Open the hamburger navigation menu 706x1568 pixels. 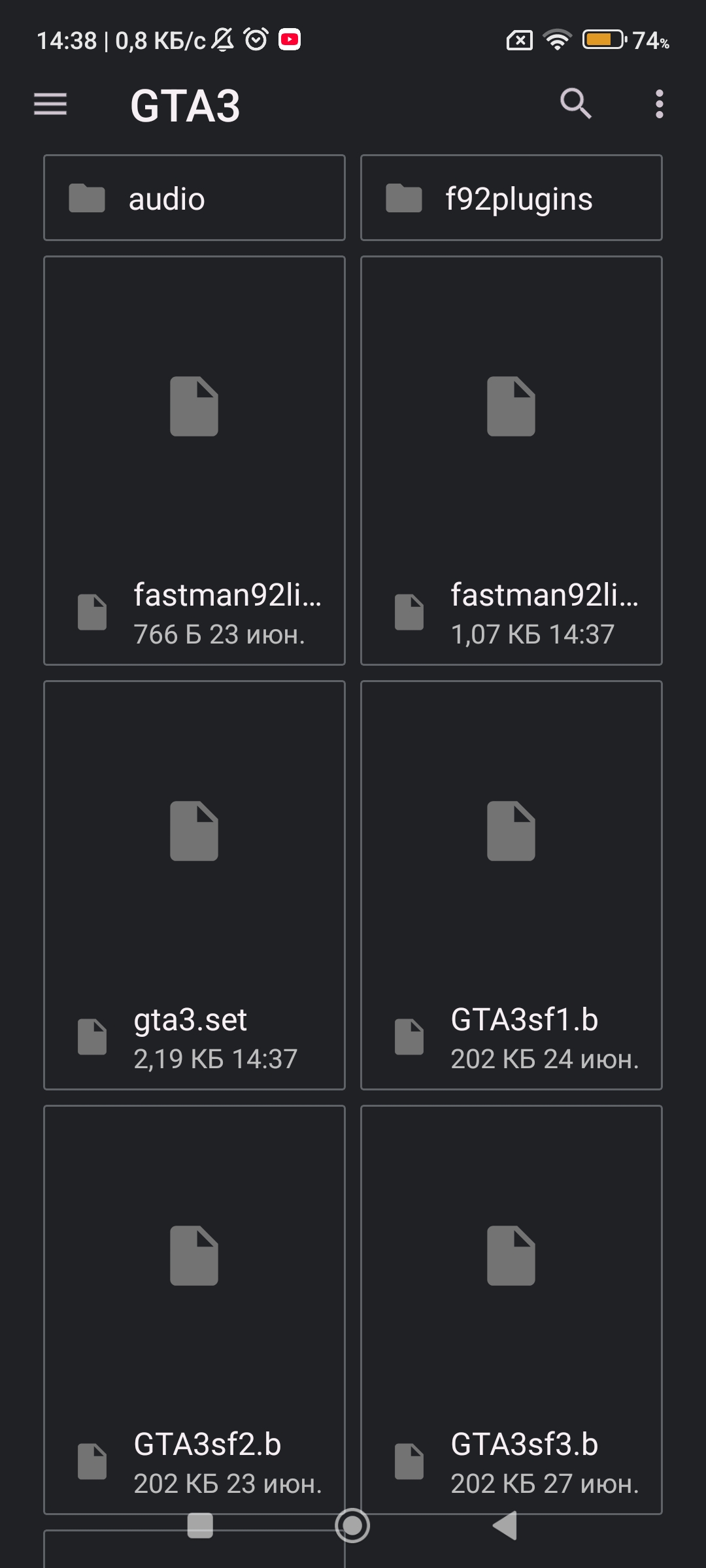(x=50, y=105)
